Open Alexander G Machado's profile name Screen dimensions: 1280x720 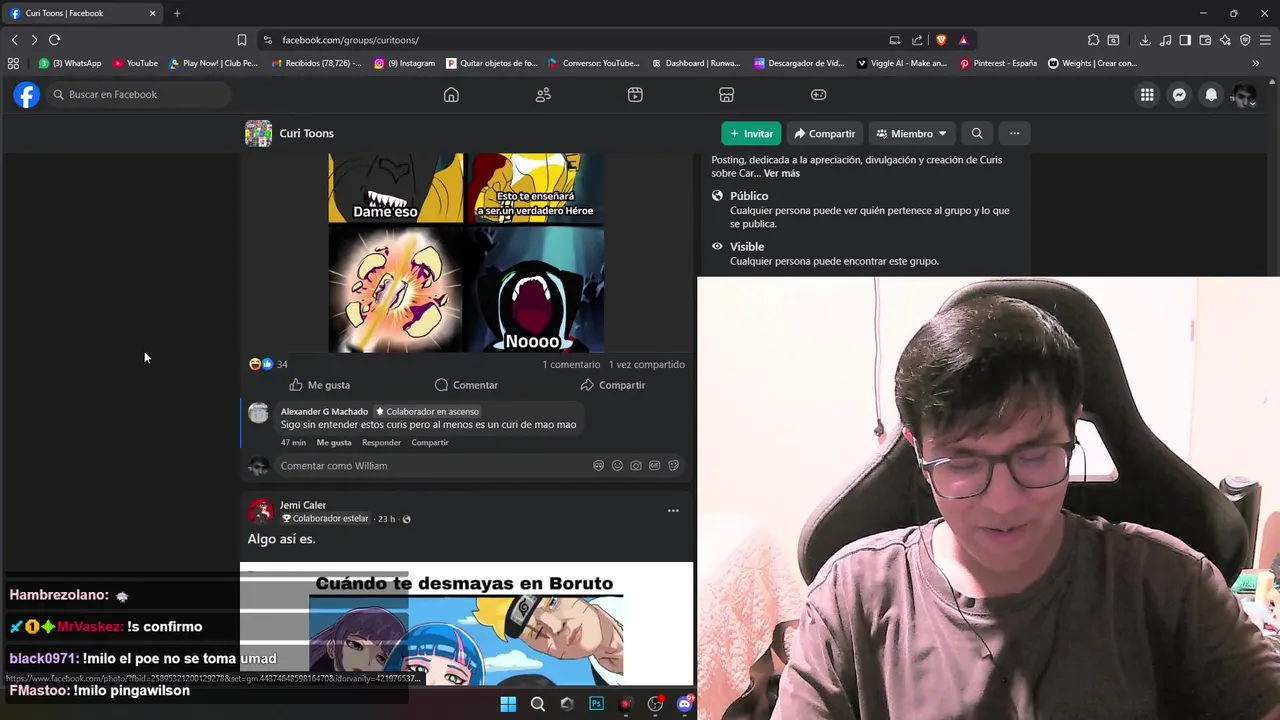click(x=324, y=411)
